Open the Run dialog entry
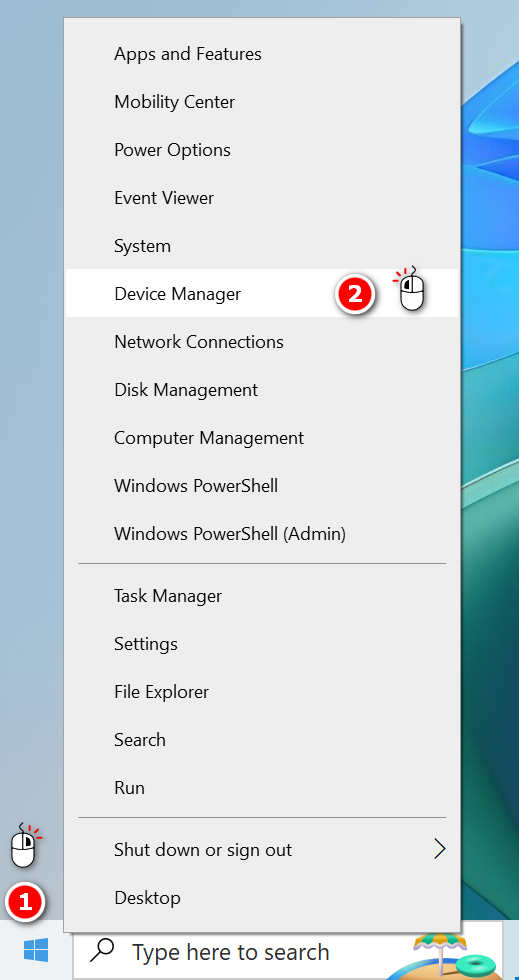The height and width of the screenshot is (980, 519). (x=262, y=788)
